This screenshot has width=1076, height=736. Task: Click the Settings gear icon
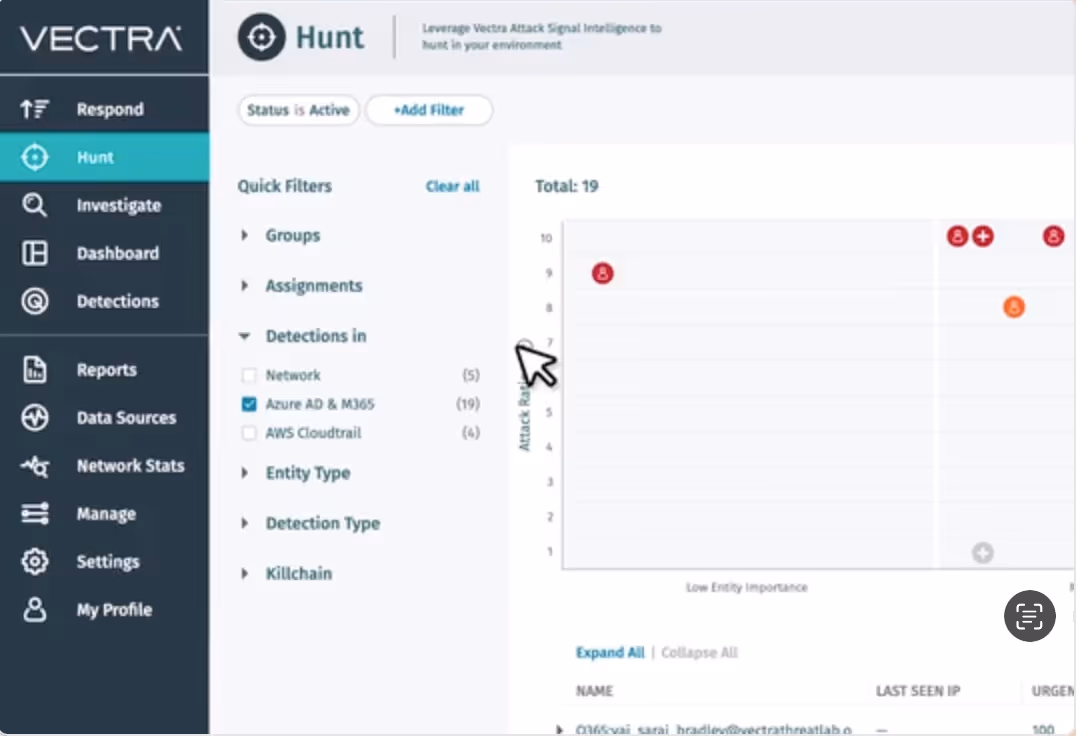coord(34,562)
